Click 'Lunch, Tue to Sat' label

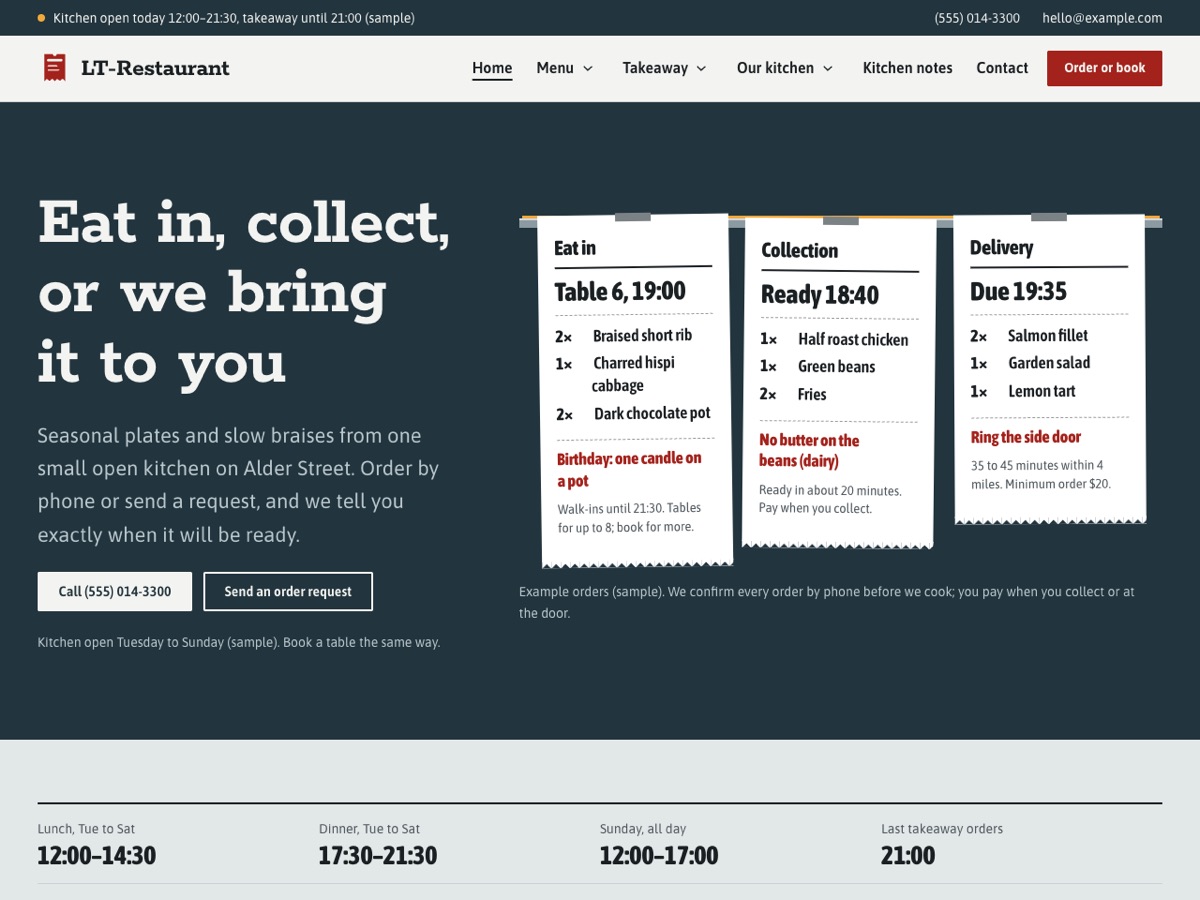coord(86,829)
